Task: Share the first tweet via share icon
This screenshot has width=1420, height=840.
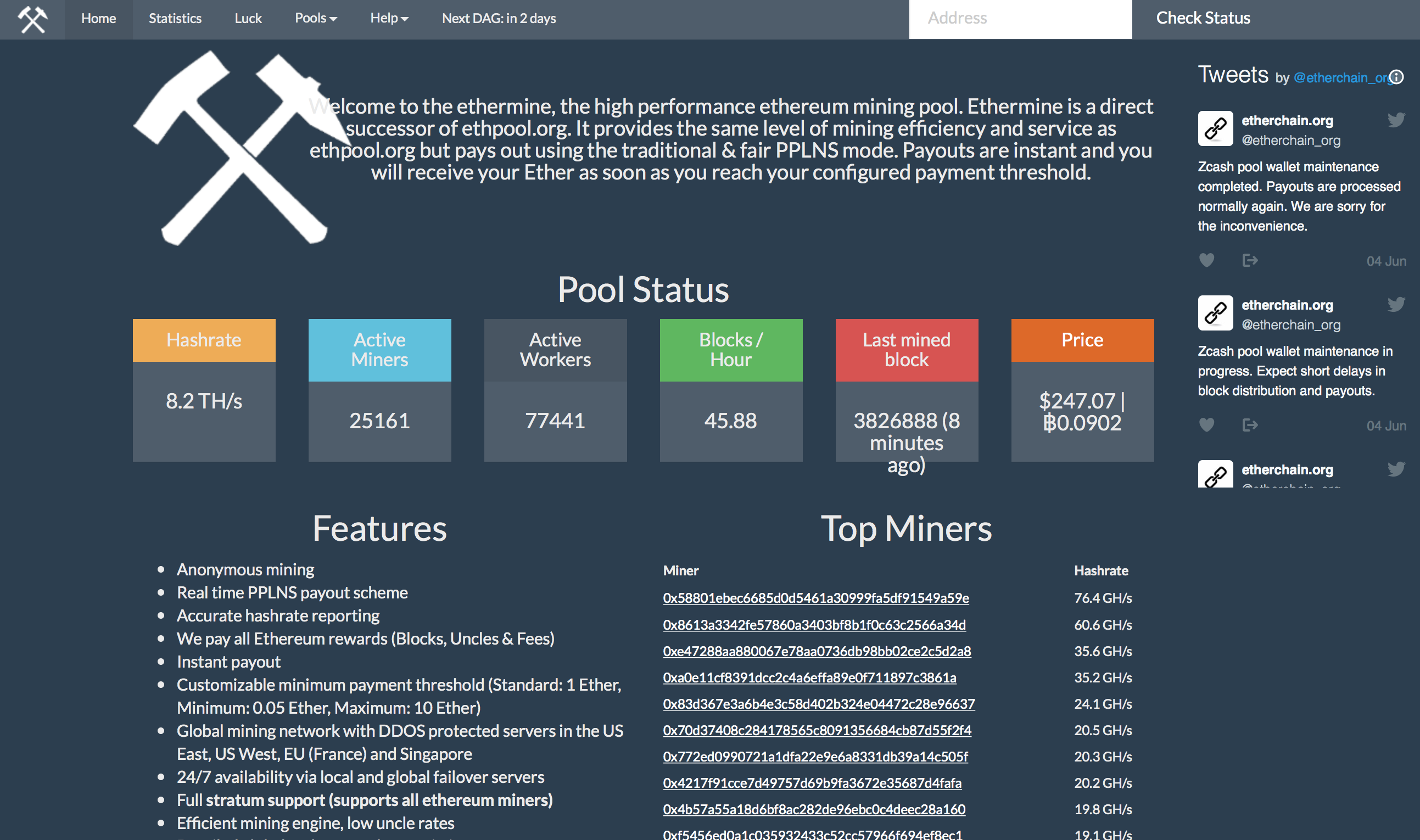Action: pos(1249,260)
